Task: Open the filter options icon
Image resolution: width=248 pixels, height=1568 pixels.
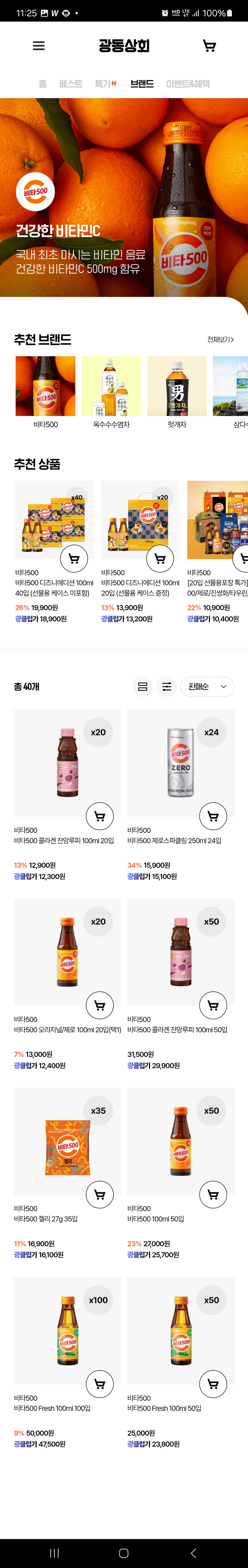Action: pyautogui.click(x=166, y=687)
